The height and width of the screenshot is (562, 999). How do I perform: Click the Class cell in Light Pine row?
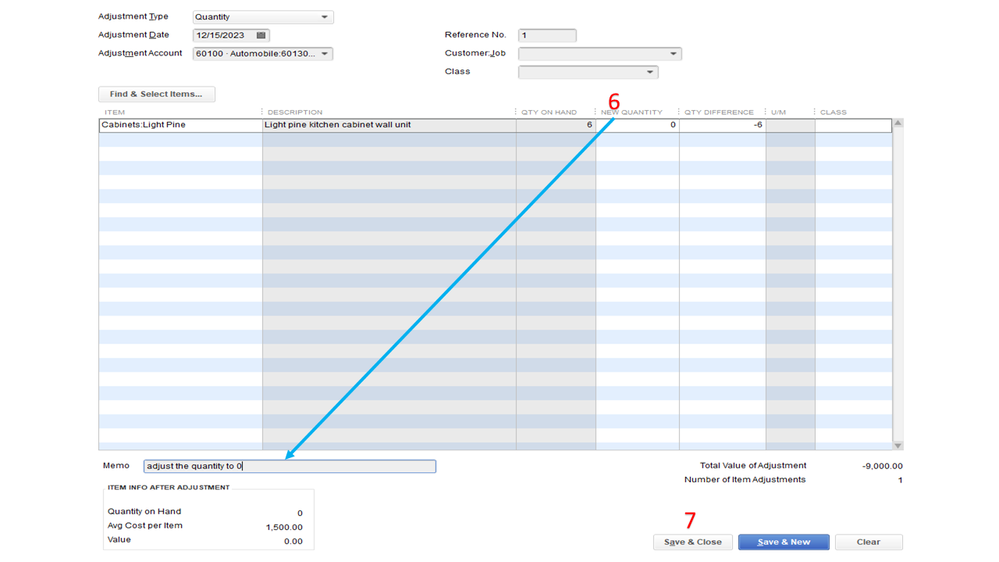[x=853, y=126]
